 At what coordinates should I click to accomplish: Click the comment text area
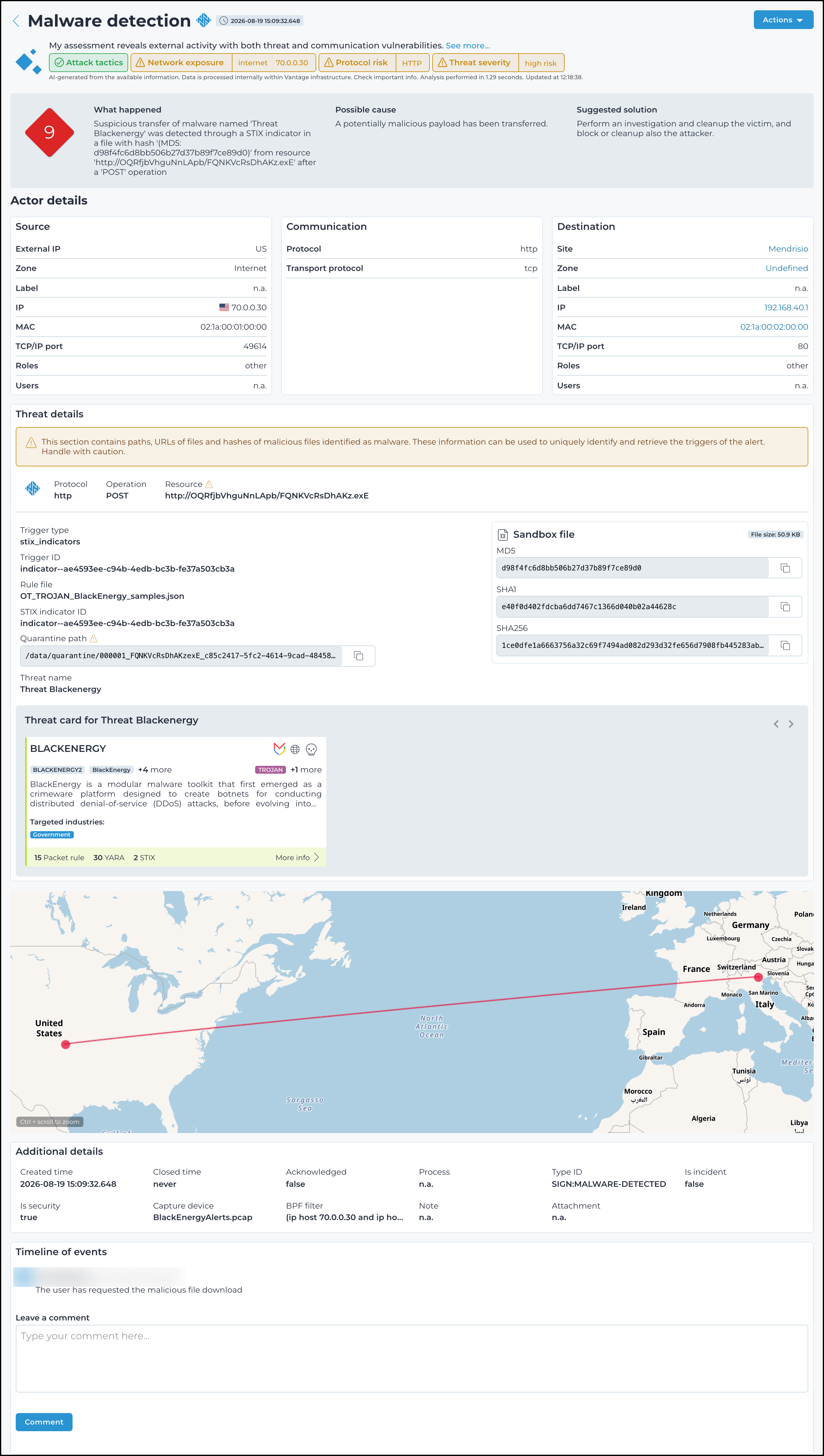coord(412,1358)
